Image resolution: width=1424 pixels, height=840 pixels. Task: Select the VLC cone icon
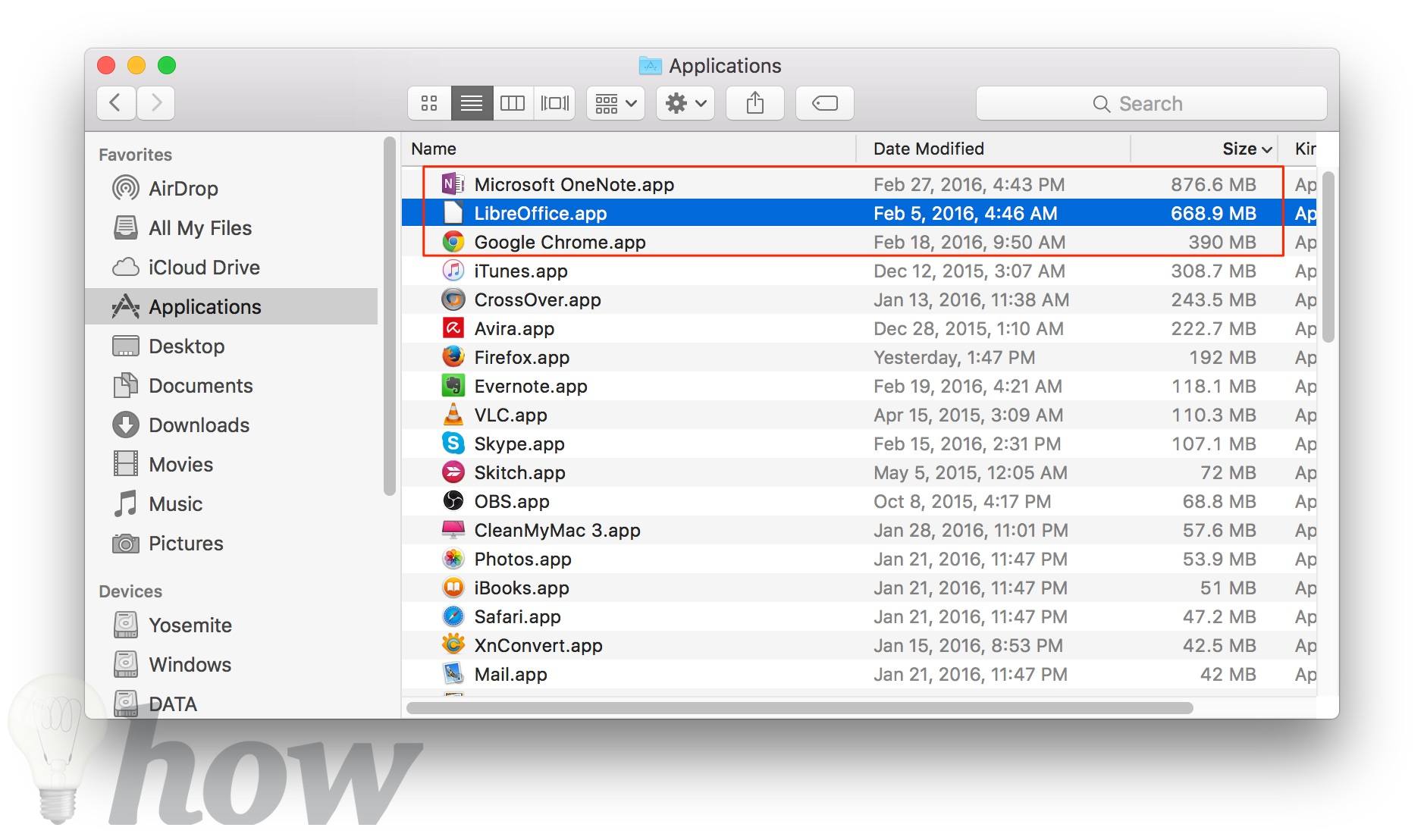[x=453, y=415]
